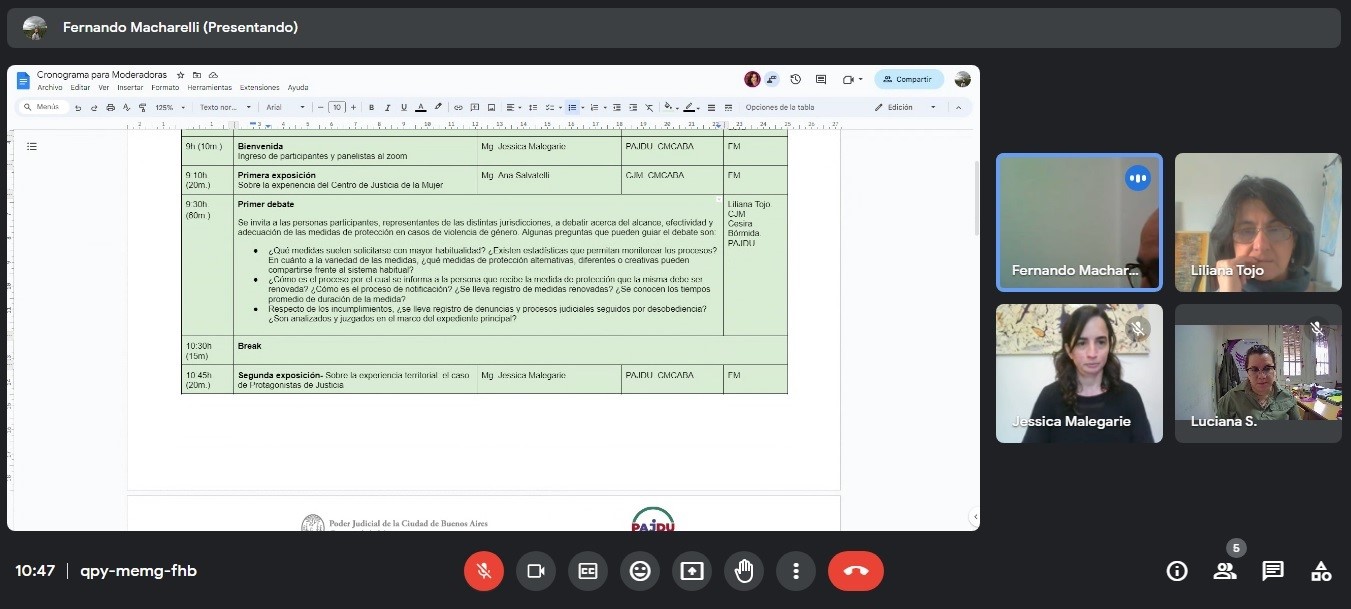Viewport: 1351px width, 609px height.
Task: Open the Arial font dropdown
Action: pyautogui.click(x=284, y=107)
